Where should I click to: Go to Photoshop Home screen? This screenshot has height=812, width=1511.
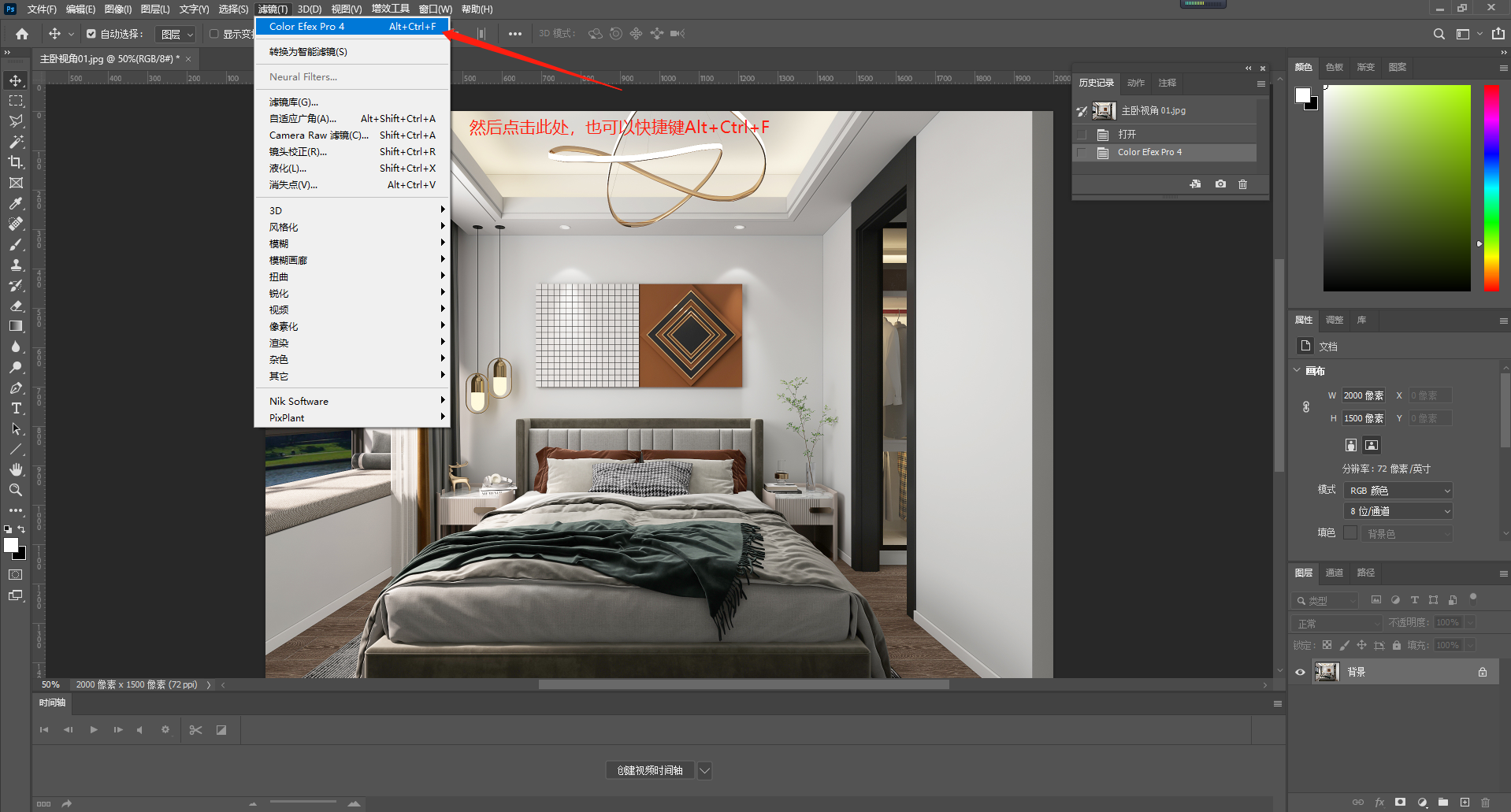coord(22,34)
